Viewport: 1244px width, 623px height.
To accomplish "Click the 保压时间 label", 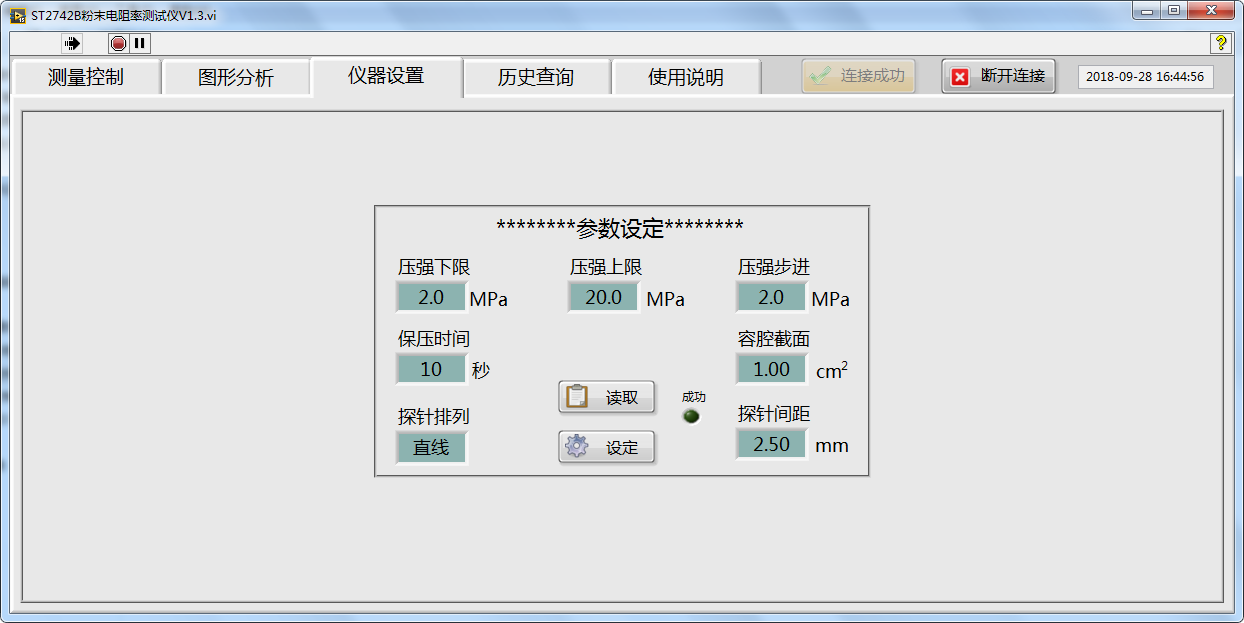I will pyautogui.click(x=434, y=339).
